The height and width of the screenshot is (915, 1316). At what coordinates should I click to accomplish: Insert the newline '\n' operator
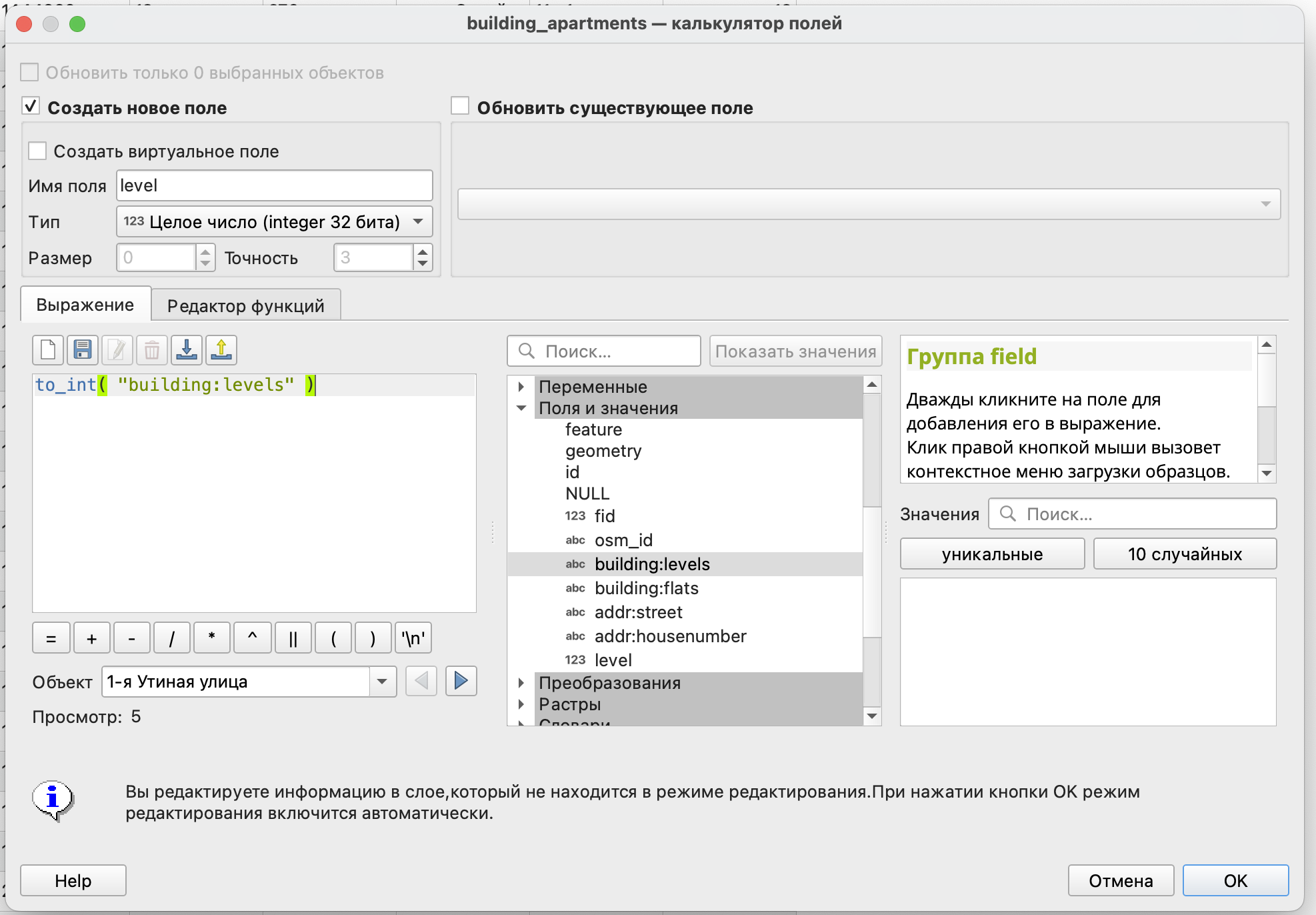tap(413, 638)
